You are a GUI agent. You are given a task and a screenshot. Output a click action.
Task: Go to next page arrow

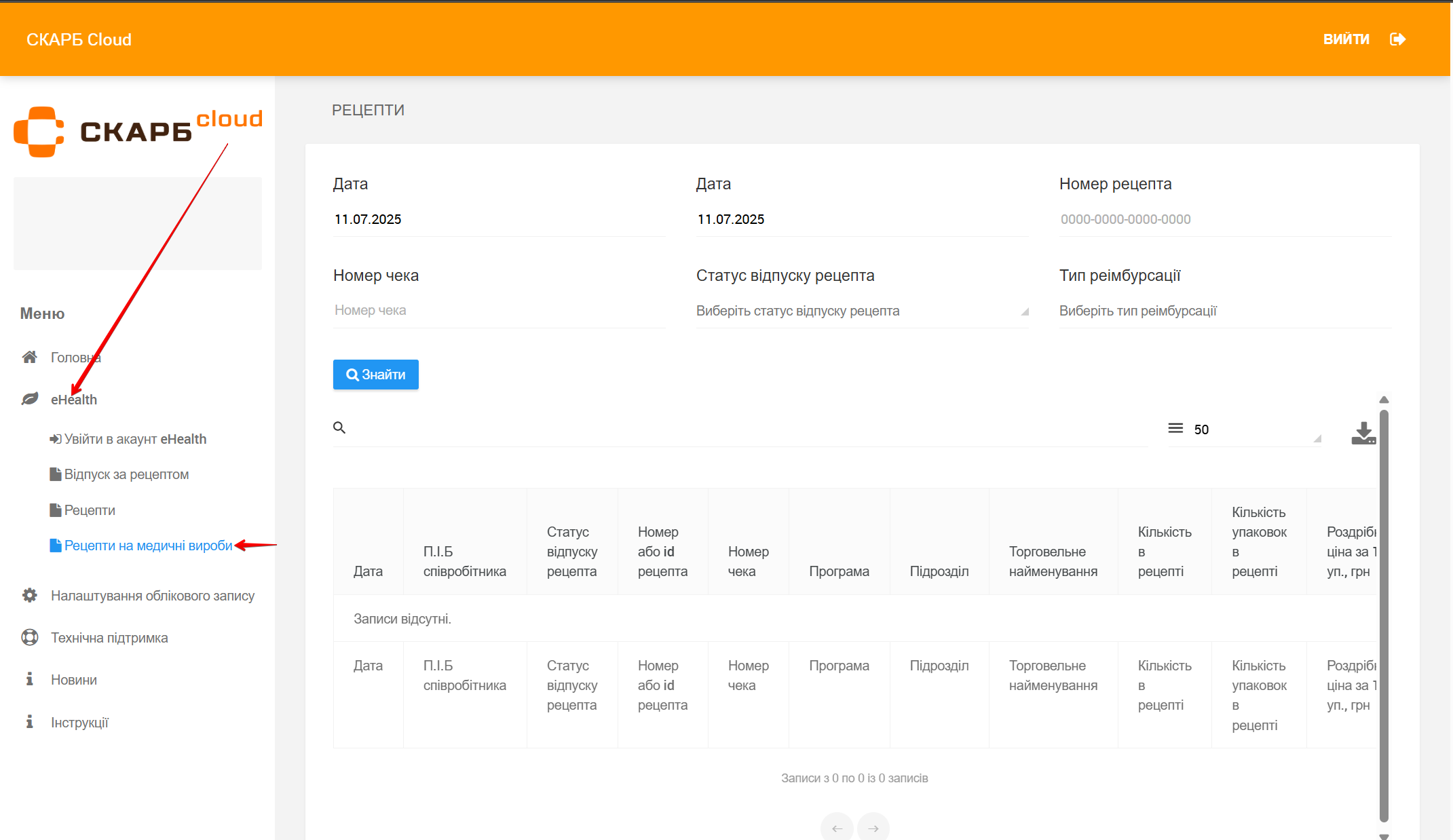tap(873, 828)
